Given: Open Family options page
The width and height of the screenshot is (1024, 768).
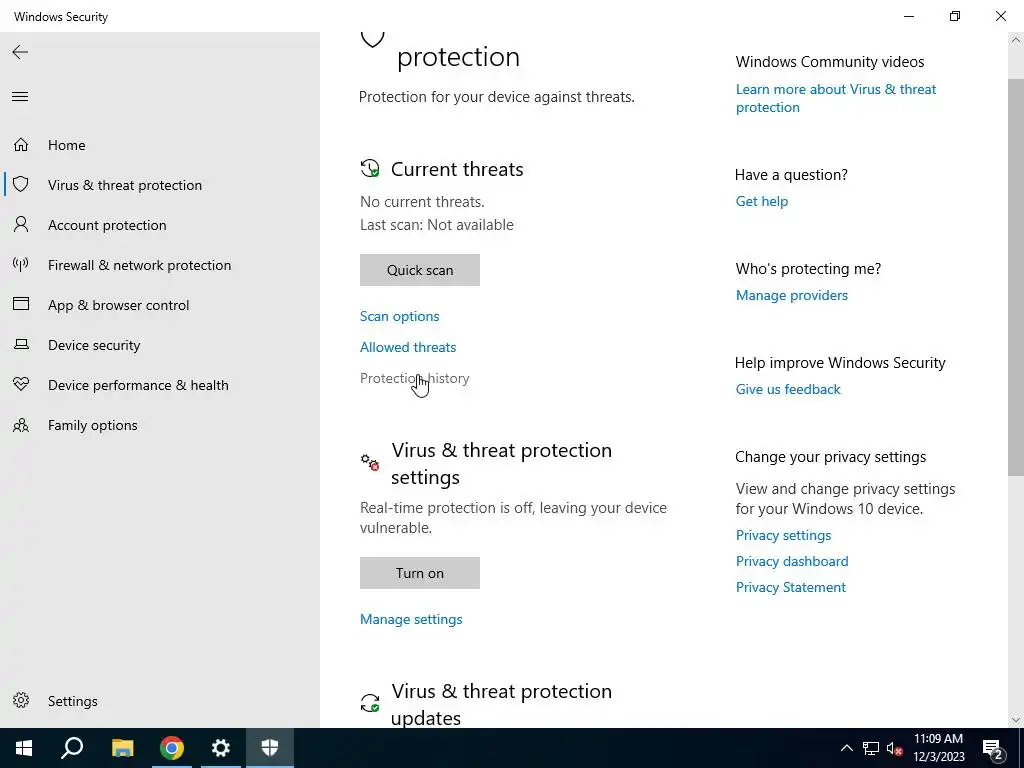Looking at the screenshot, I should point(93,425).
